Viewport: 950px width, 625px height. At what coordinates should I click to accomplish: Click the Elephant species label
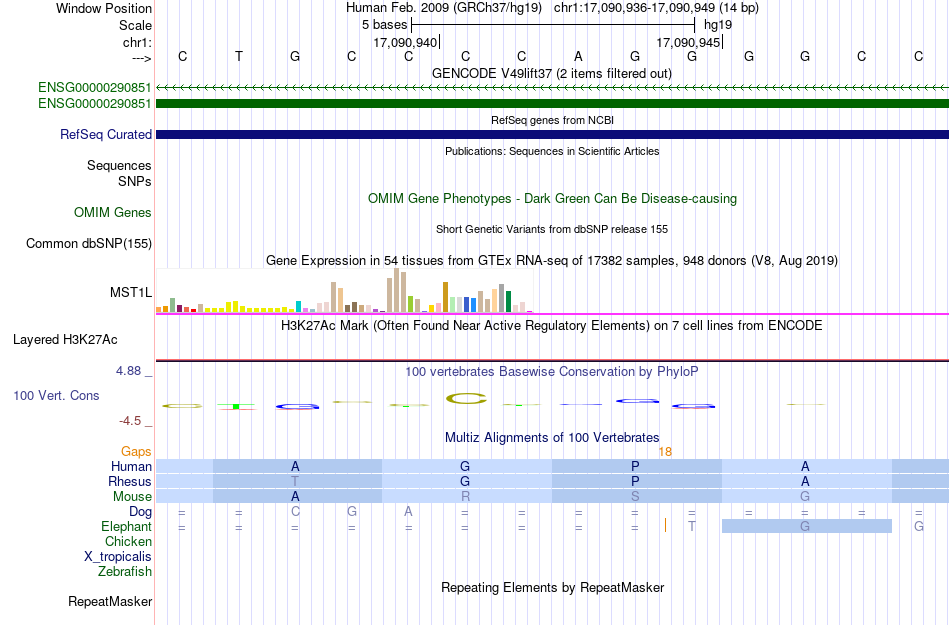126,527
